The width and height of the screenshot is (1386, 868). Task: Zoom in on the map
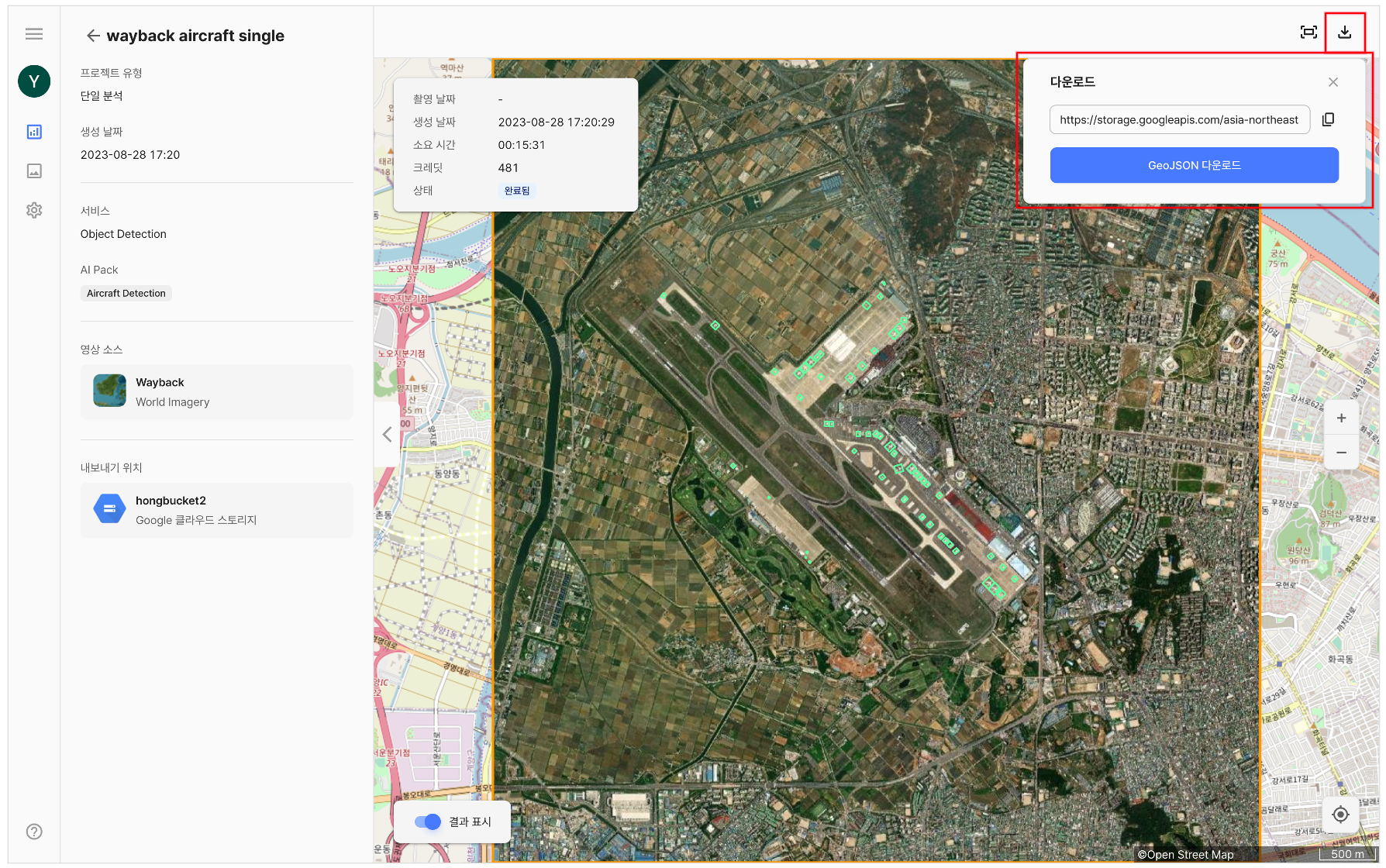[x=1341, y=418]
